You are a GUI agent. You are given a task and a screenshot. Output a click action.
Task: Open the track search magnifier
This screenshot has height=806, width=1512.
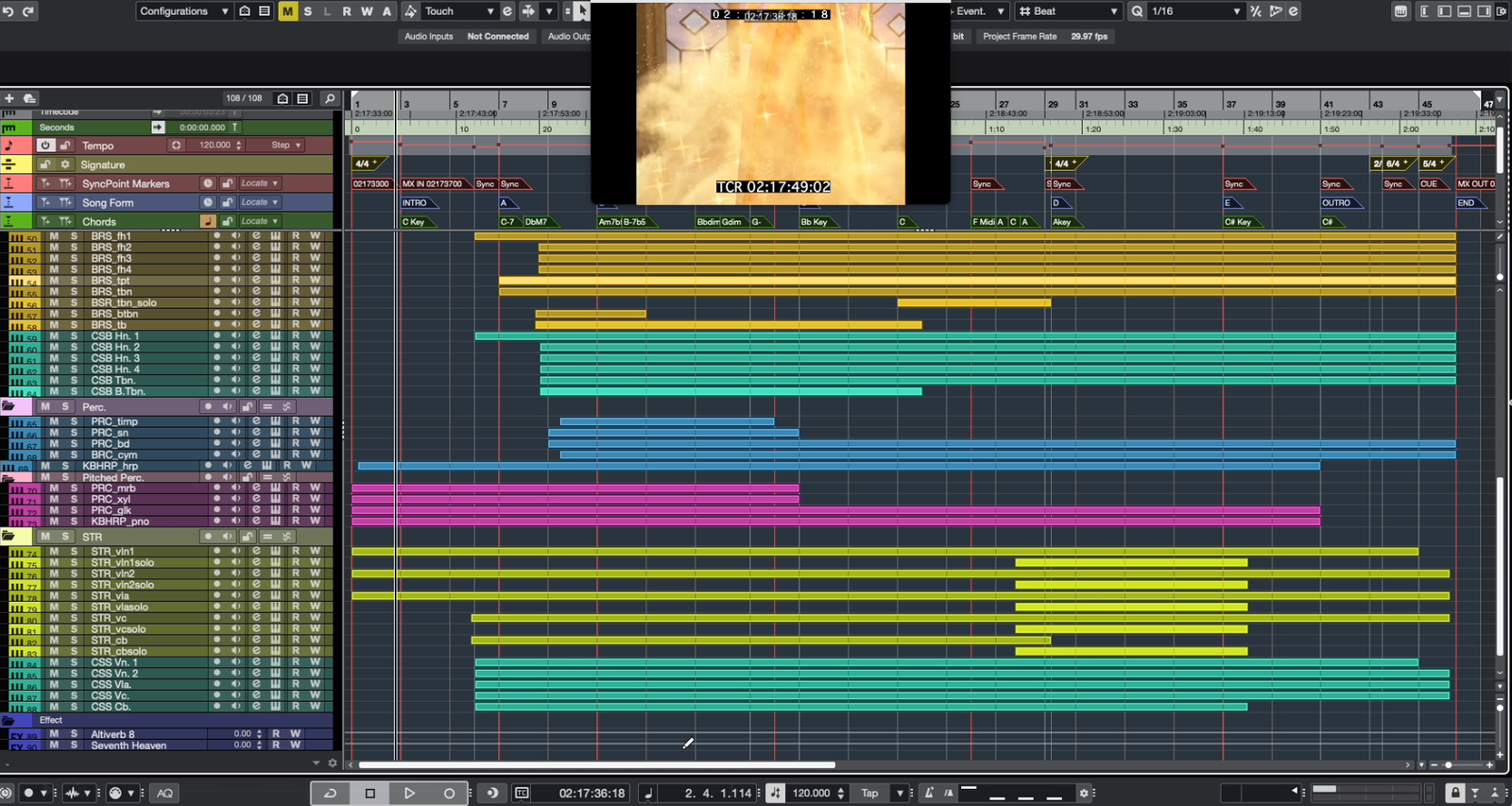[329, 98]
